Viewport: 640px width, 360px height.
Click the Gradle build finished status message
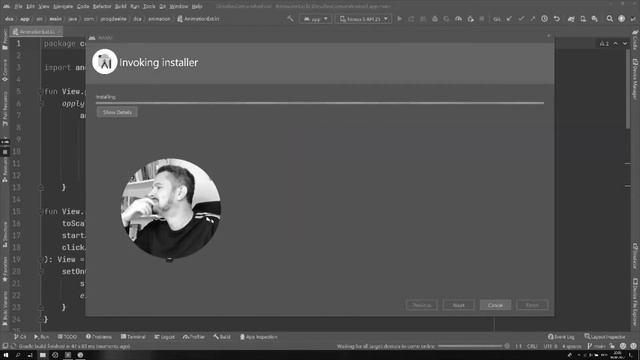click(x=74, y=346)
